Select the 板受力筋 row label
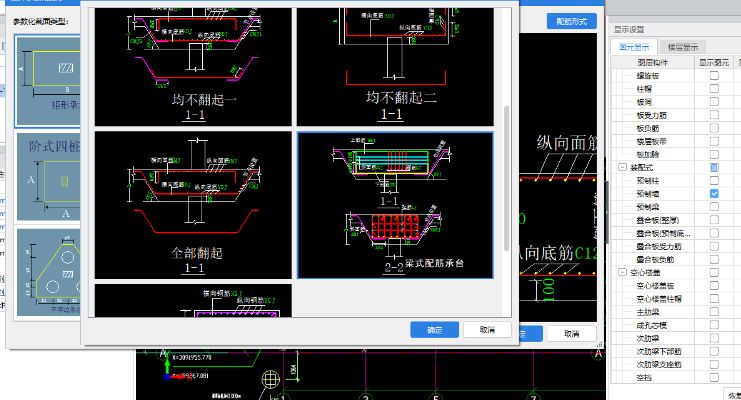 click(x=651, y=115)
